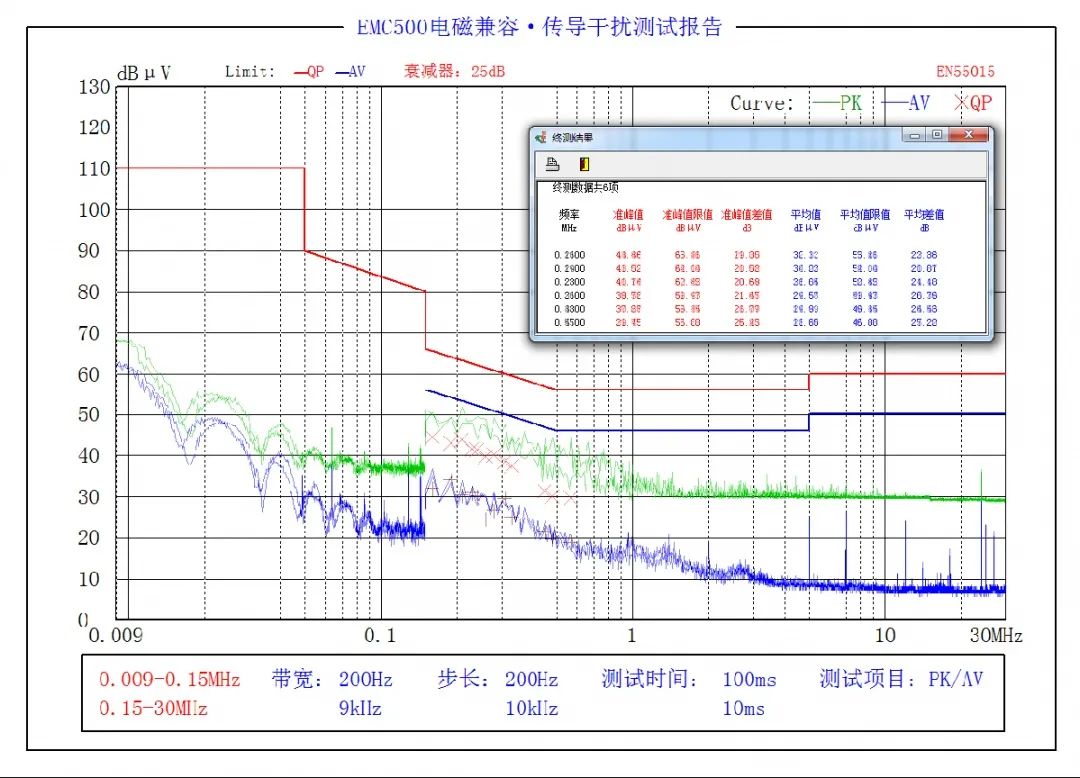The height and width of the screenshot is (778, 1080).
Task: Select the red X QP curve marker in legend
Action: click(972, 103)
